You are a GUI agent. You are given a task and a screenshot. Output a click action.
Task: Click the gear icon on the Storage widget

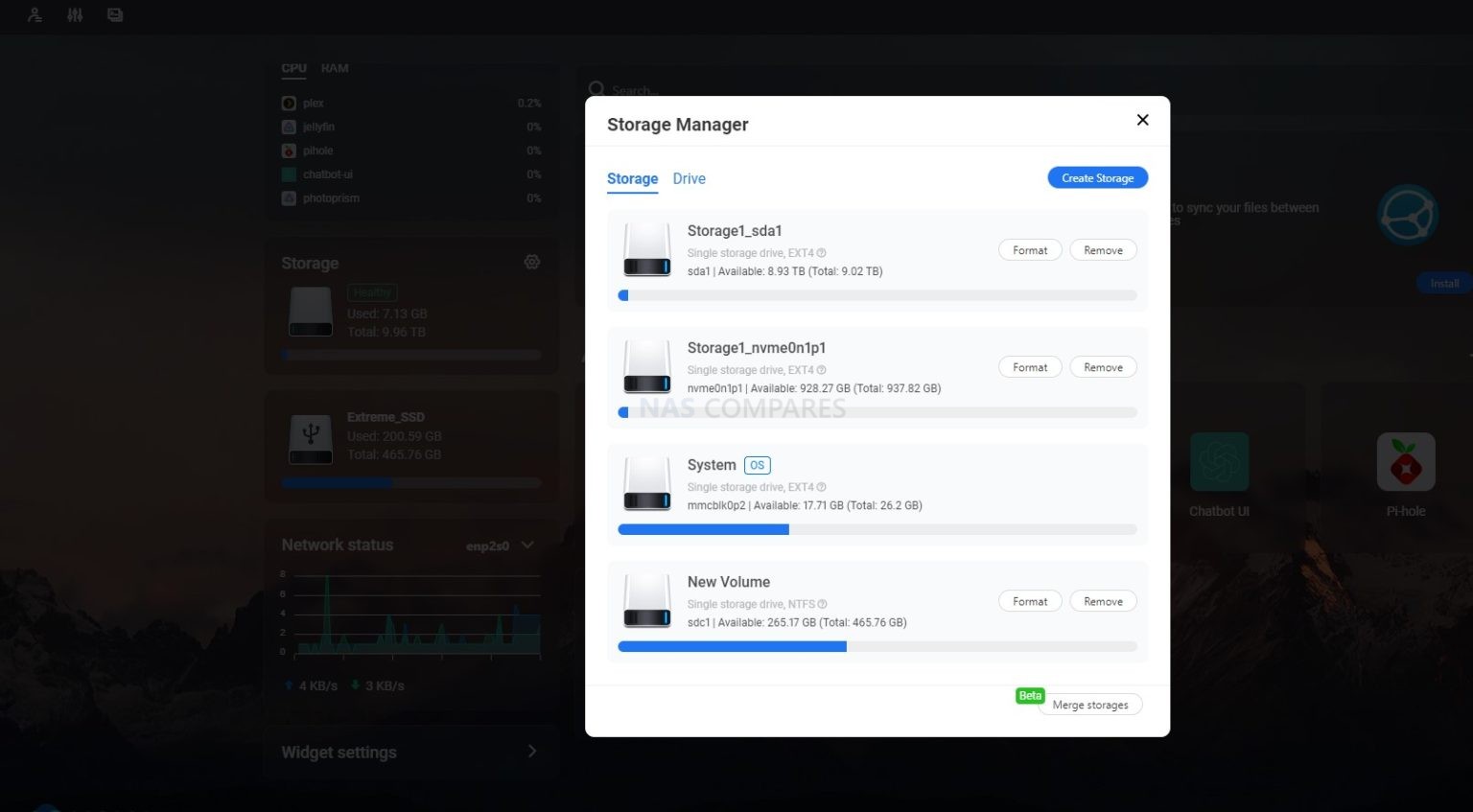point(532,261)
